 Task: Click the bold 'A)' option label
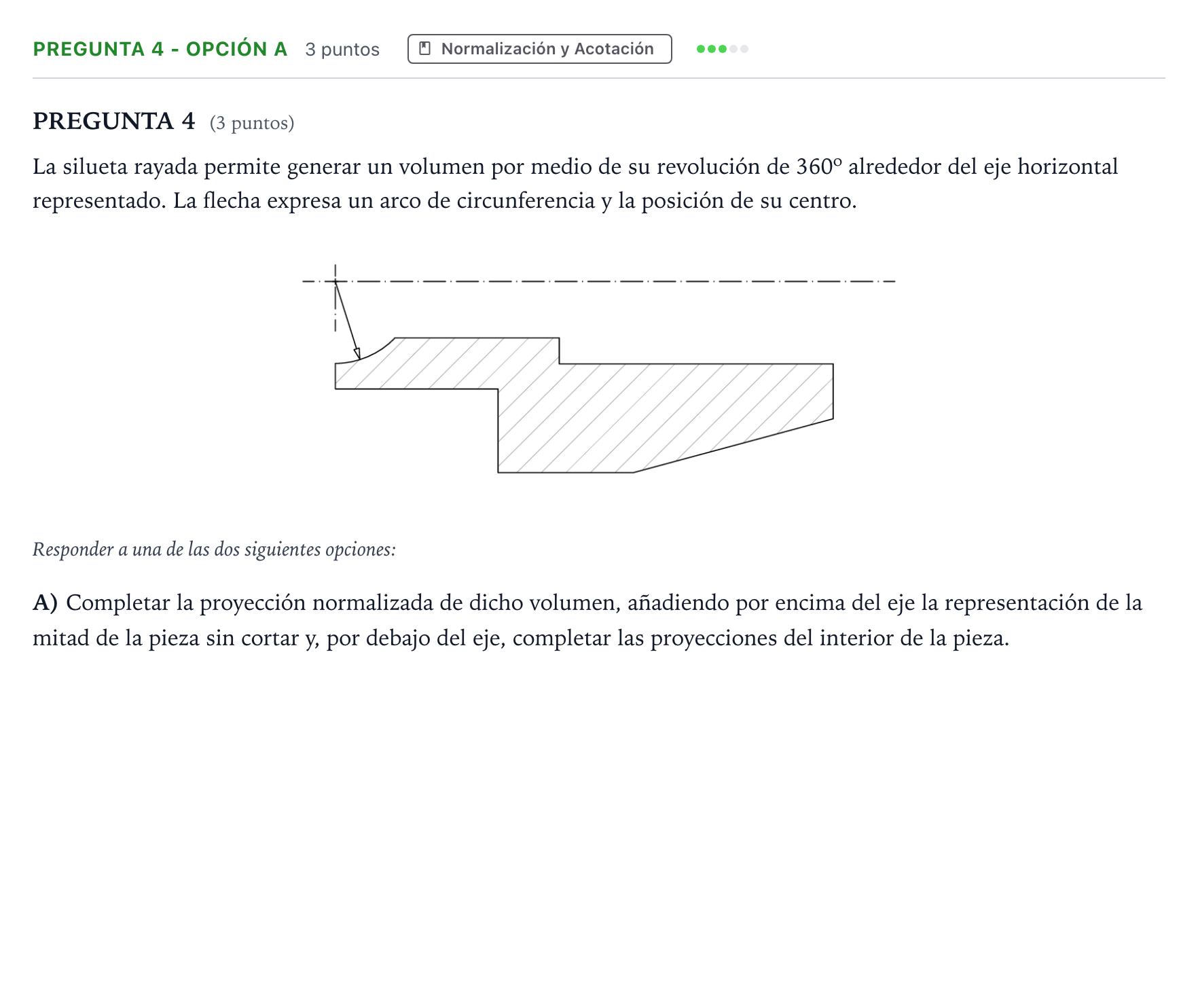[46, 602]
